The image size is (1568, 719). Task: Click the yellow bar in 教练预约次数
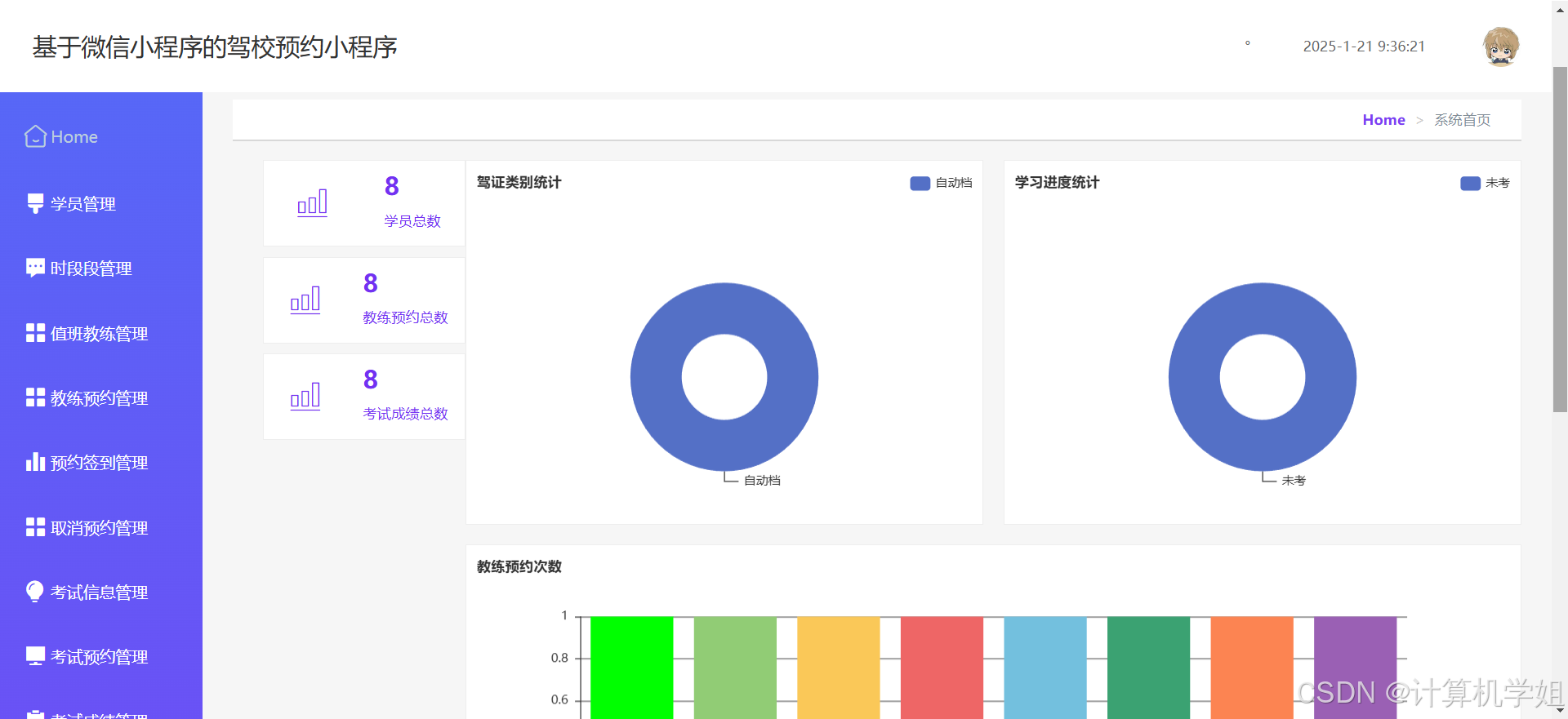tap(838, 668)
